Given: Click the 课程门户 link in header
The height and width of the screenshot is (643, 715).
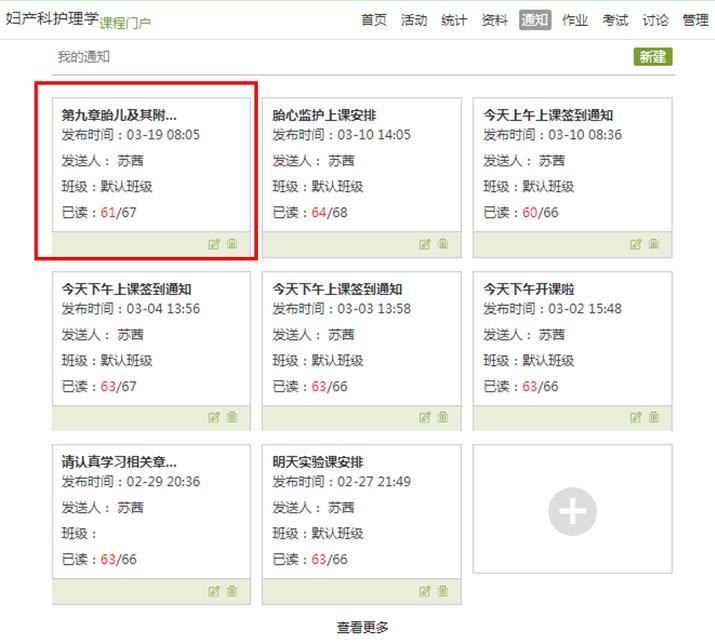Looking at the screenshot, I should point(125,23).
